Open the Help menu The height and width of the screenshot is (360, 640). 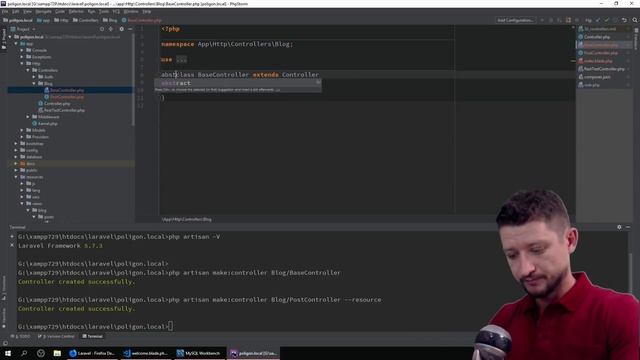pos(147,11)
